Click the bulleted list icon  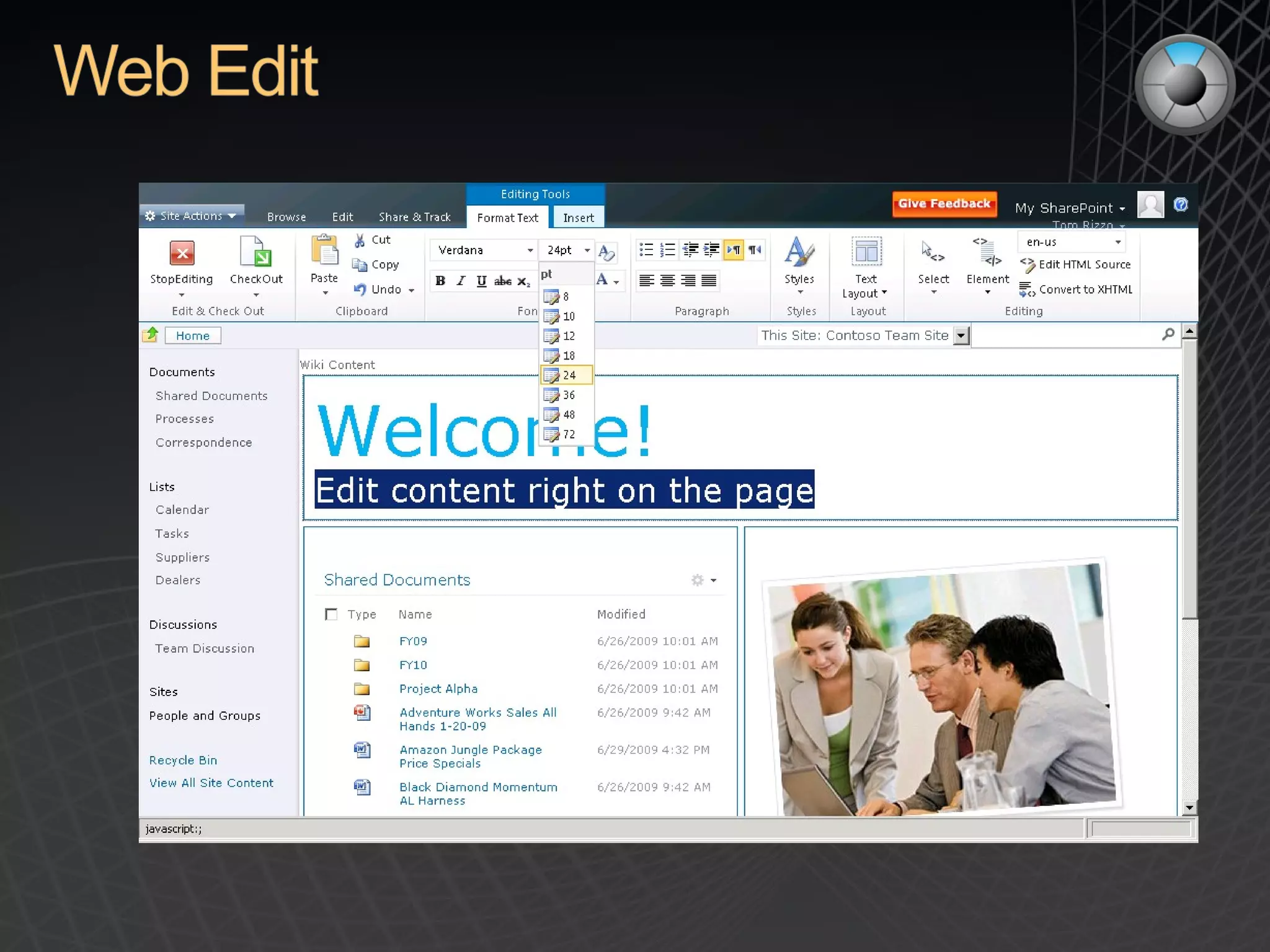(646, 250)
